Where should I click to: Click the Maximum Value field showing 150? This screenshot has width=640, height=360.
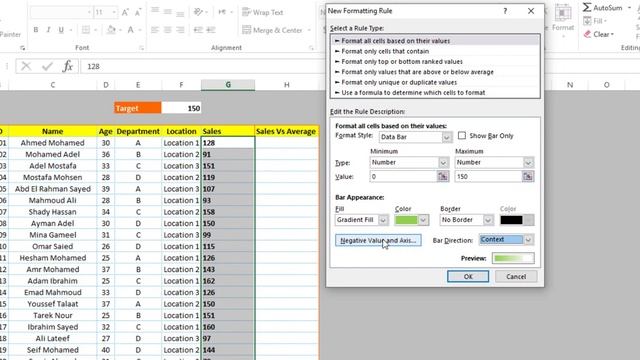click(x=488, y=176)
